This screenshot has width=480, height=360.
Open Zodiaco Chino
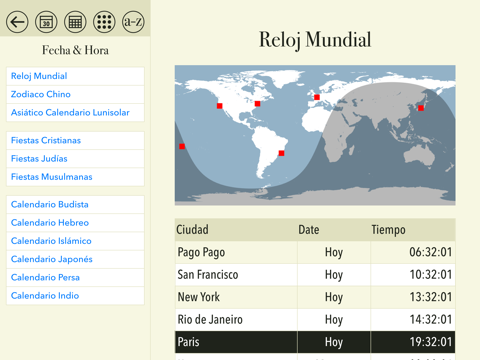pos(75,94)
